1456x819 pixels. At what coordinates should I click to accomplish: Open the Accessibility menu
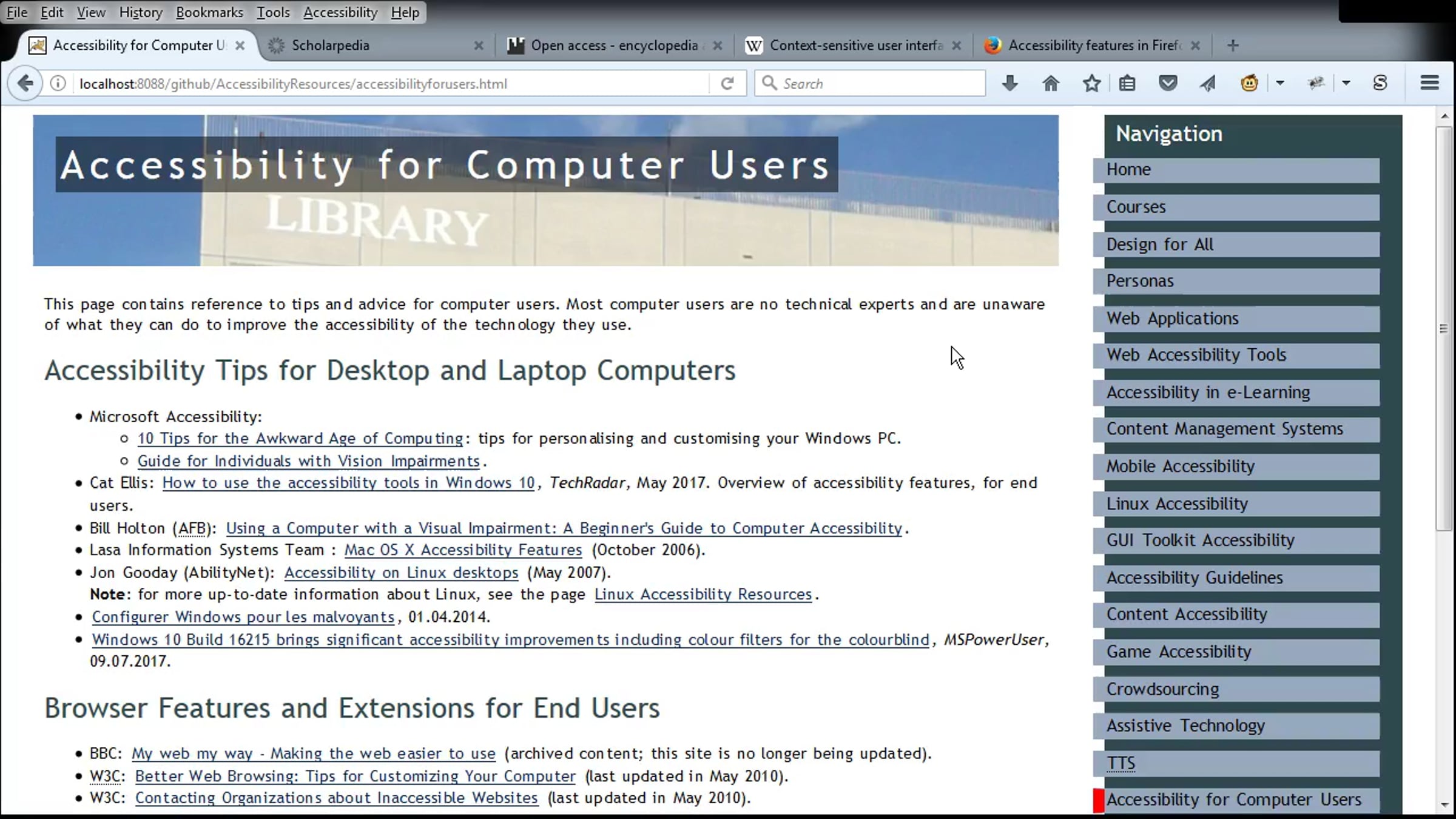(x=340, y=12)
